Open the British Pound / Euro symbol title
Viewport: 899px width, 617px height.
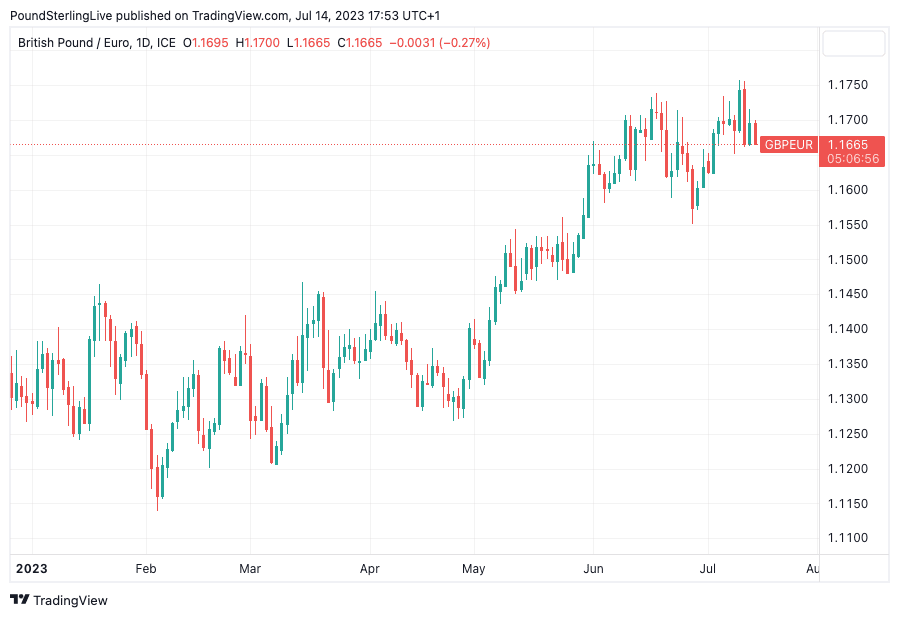coord(97,43)
